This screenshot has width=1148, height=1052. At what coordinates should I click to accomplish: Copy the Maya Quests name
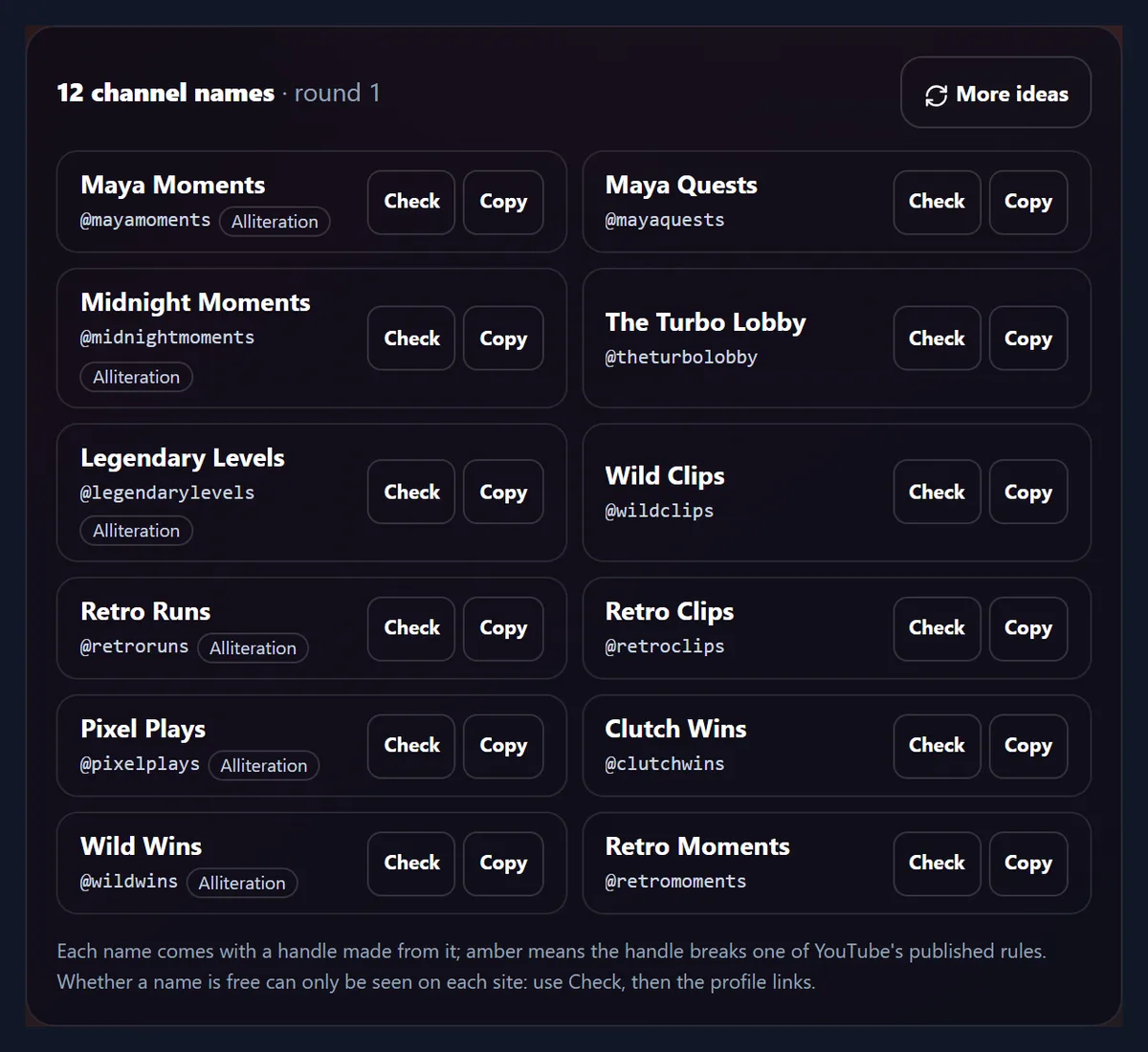coord(1028,202)
